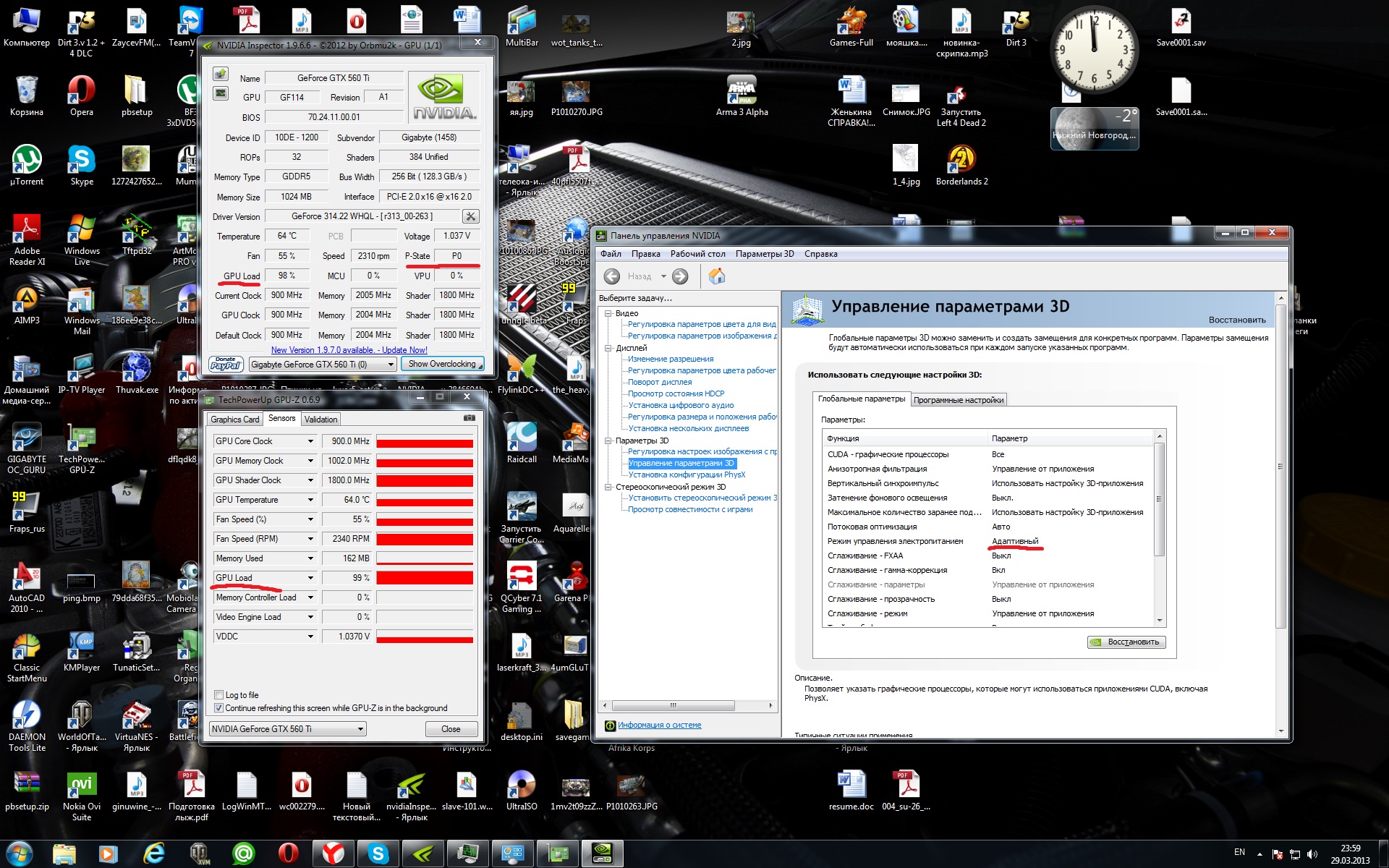Enable the Log to file checkbox

pyautogui.click(x=219, y=695)
